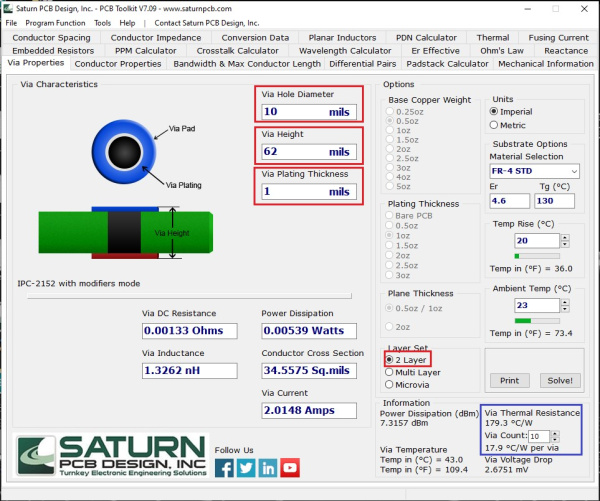Open the LinkedIn icon under Follow Us
The height and width of the screenshot is (501, 600).
268,468
